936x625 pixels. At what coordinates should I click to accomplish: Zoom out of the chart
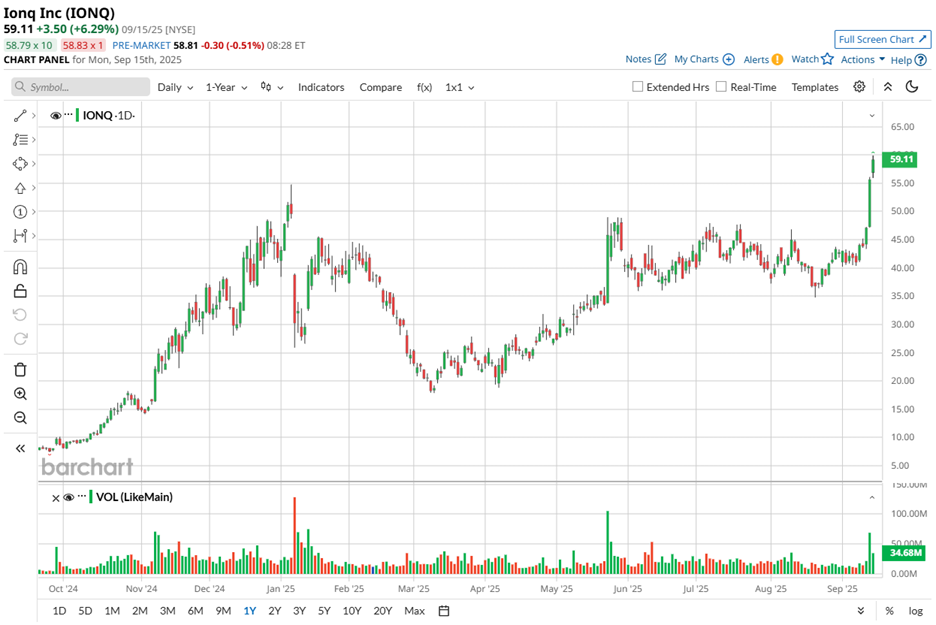click(x=20, y=418)
